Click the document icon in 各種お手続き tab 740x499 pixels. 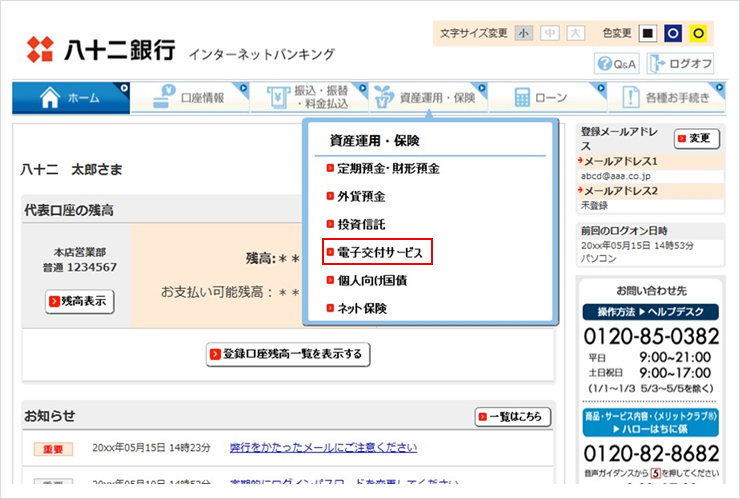631,97
